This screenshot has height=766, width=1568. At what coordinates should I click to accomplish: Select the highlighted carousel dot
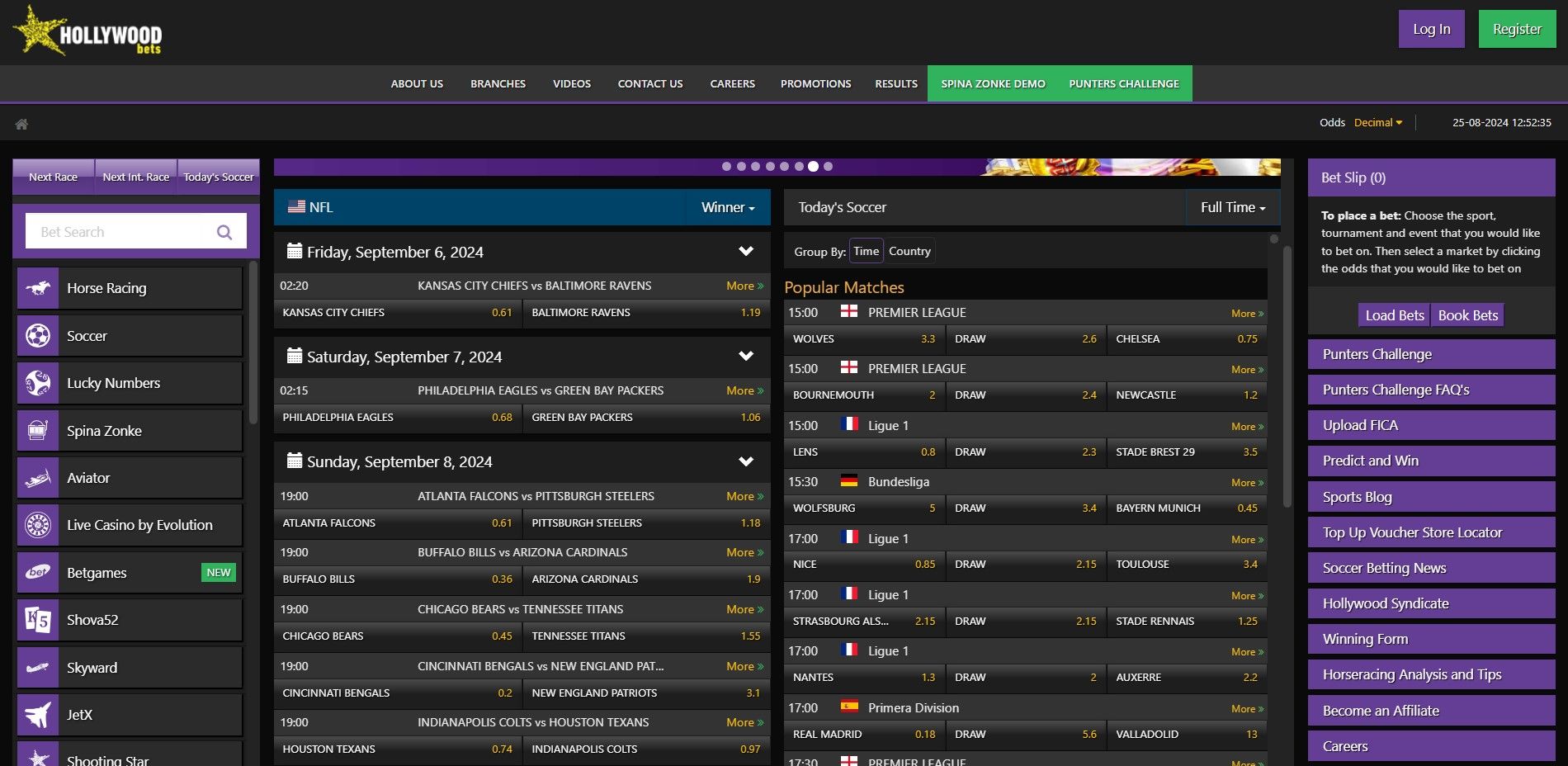tap(813, 166)
